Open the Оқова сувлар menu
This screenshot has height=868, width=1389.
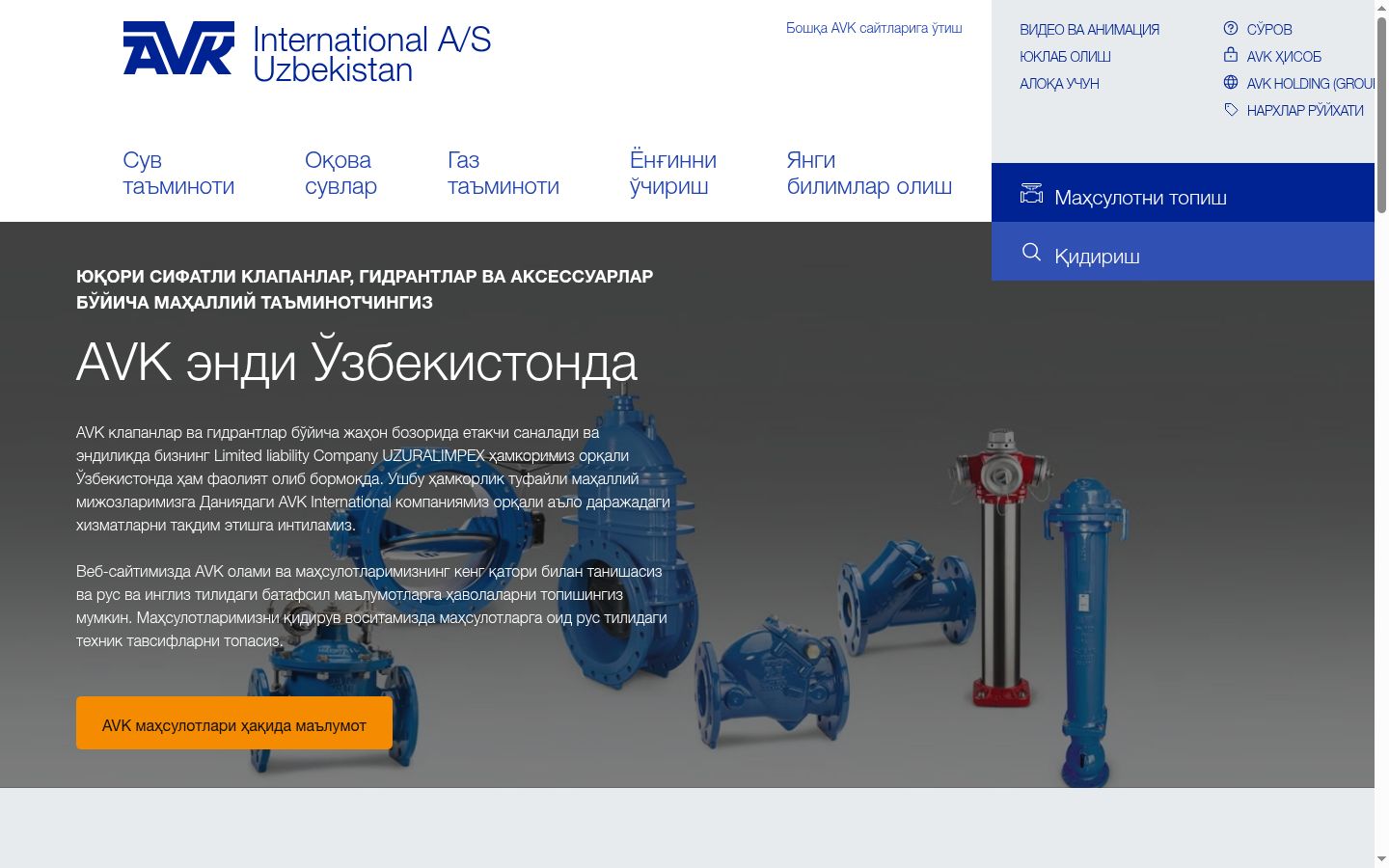(340, 173)
